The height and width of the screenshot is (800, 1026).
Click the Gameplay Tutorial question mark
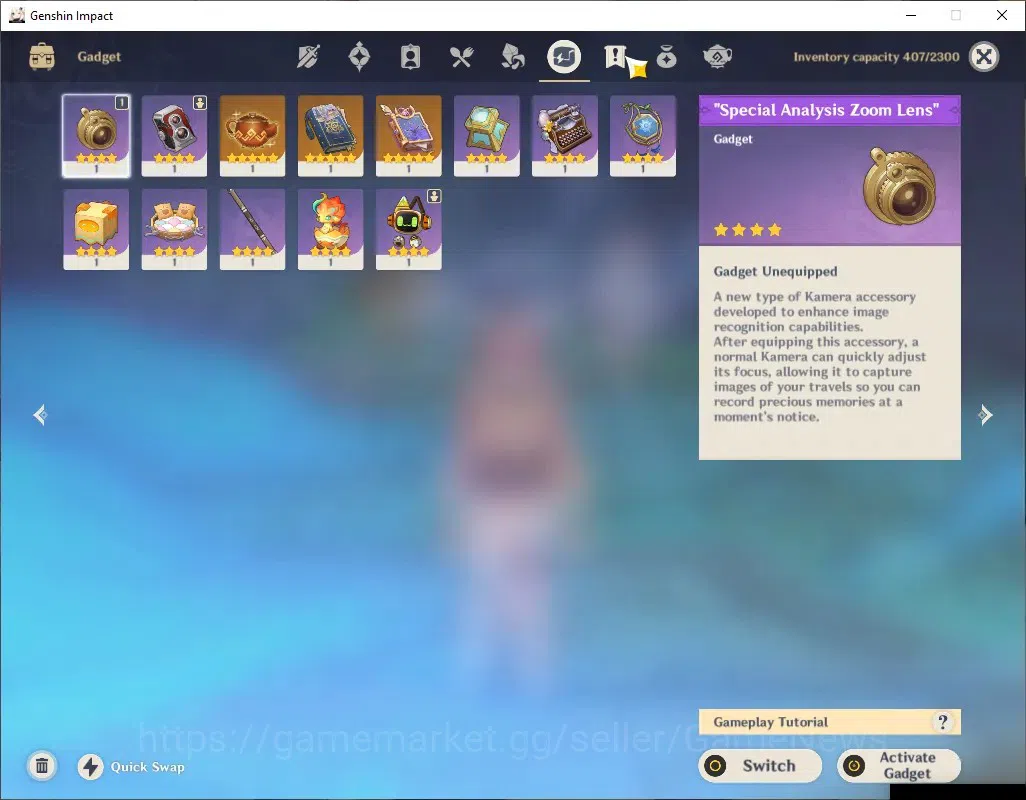943,722
